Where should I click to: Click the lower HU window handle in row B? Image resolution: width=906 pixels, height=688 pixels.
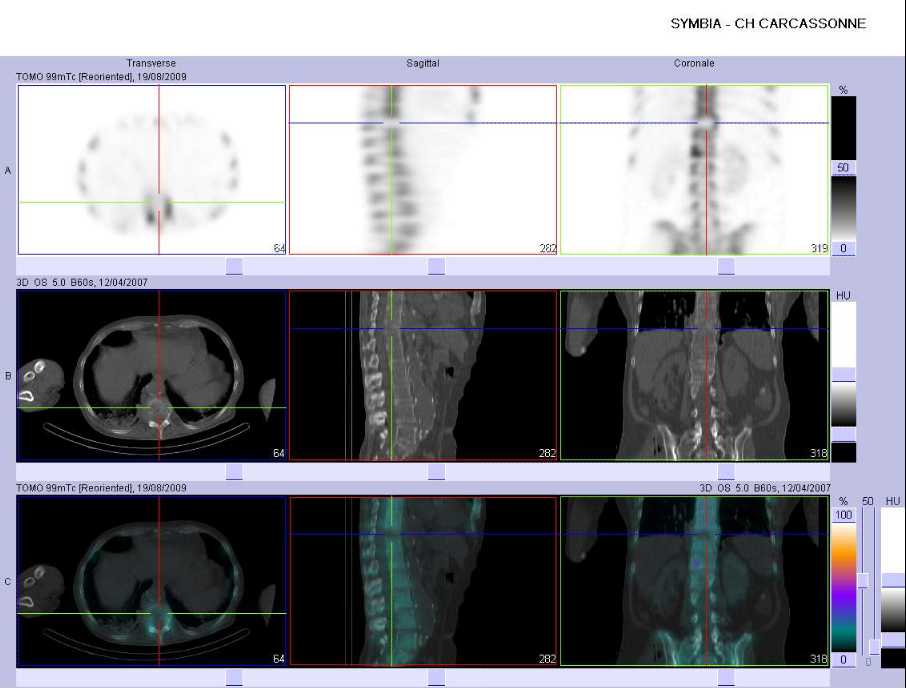[844, 434]
